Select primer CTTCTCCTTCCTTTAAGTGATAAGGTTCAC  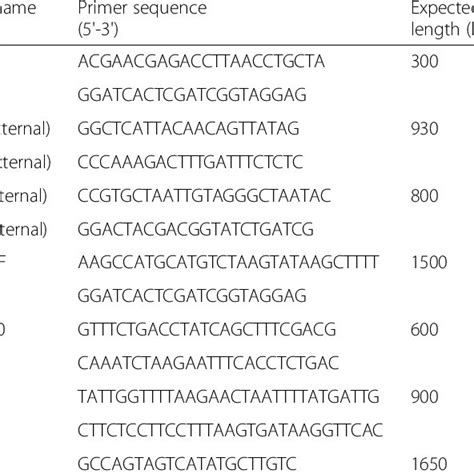[230, 430]
